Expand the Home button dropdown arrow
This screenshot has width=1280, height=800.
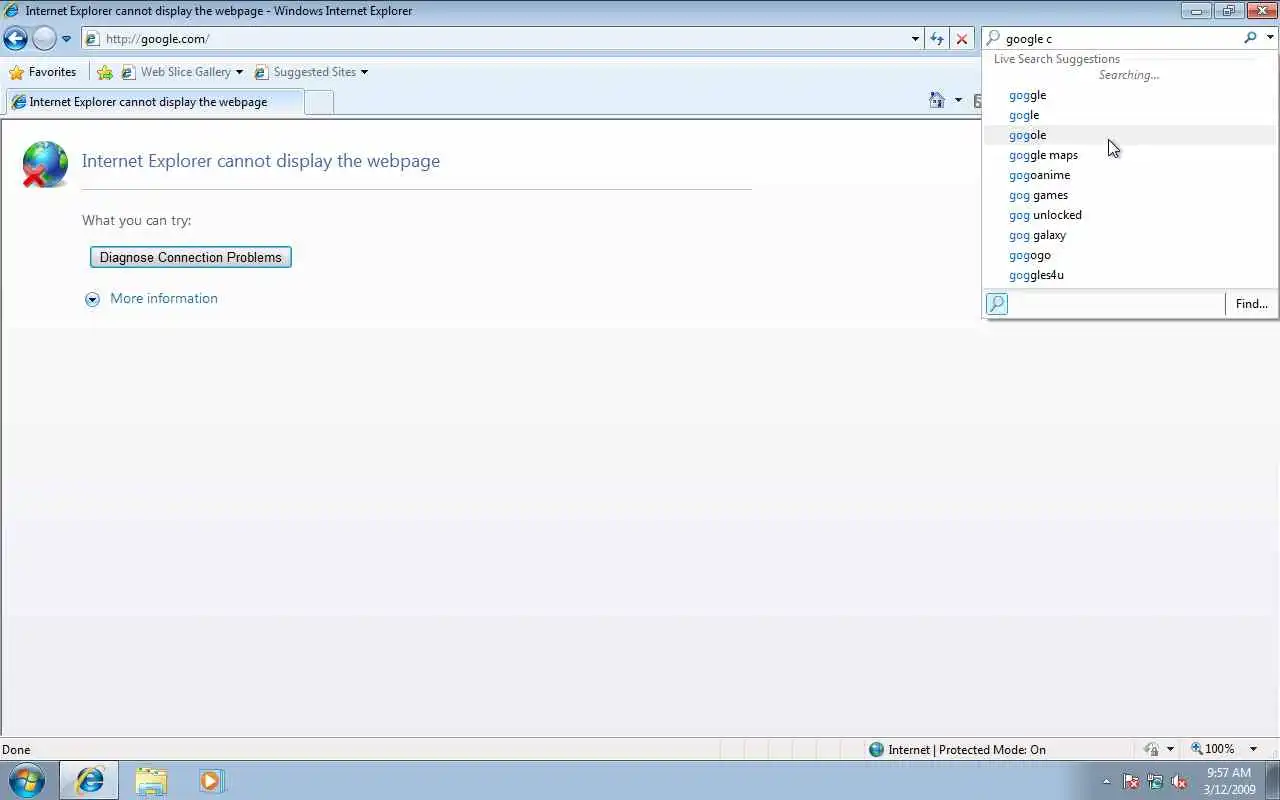click(x=958, y=100)
